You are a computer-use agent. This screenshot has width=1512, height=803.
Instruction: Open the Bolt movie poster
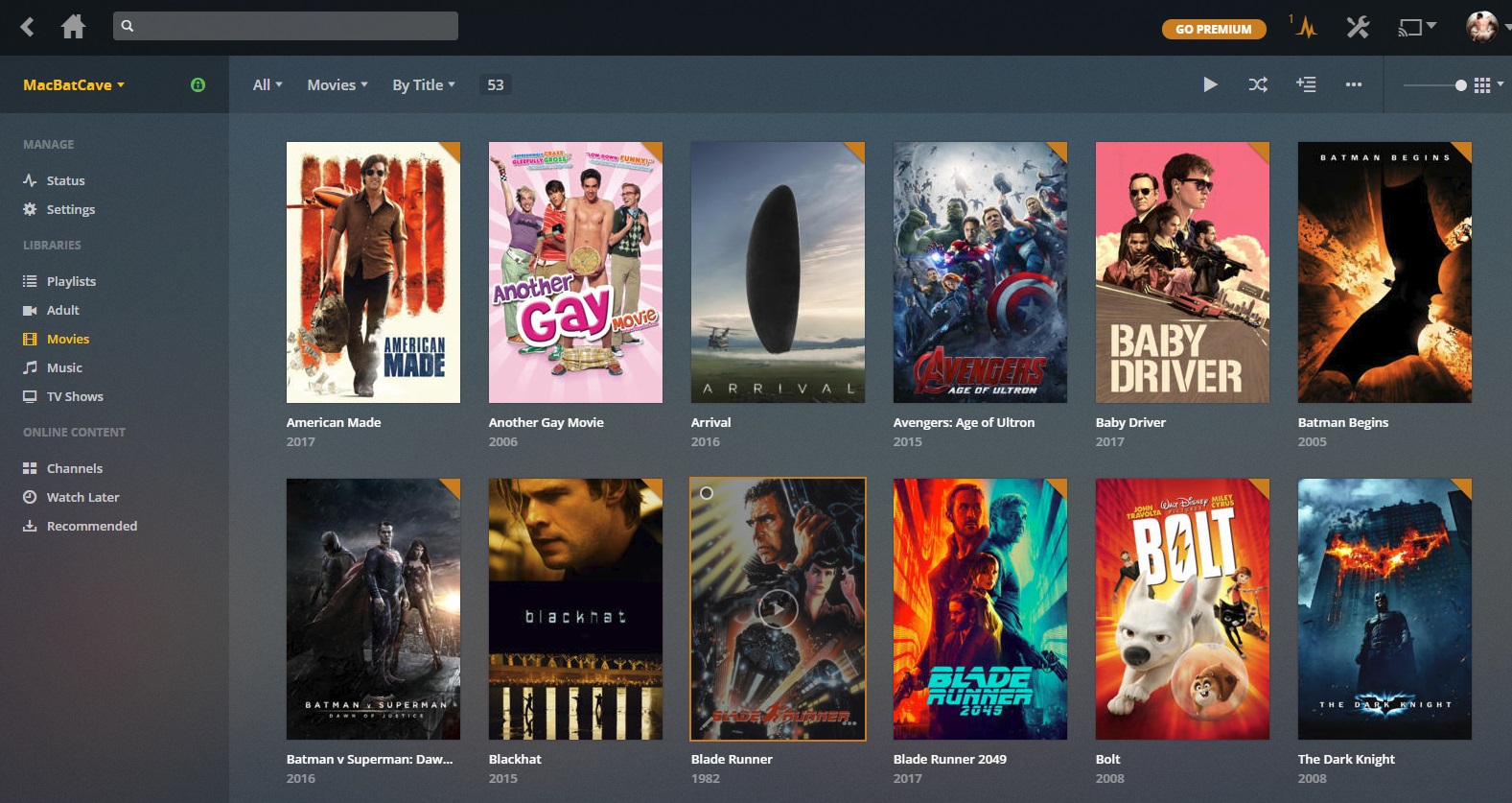coord(1182,609)
